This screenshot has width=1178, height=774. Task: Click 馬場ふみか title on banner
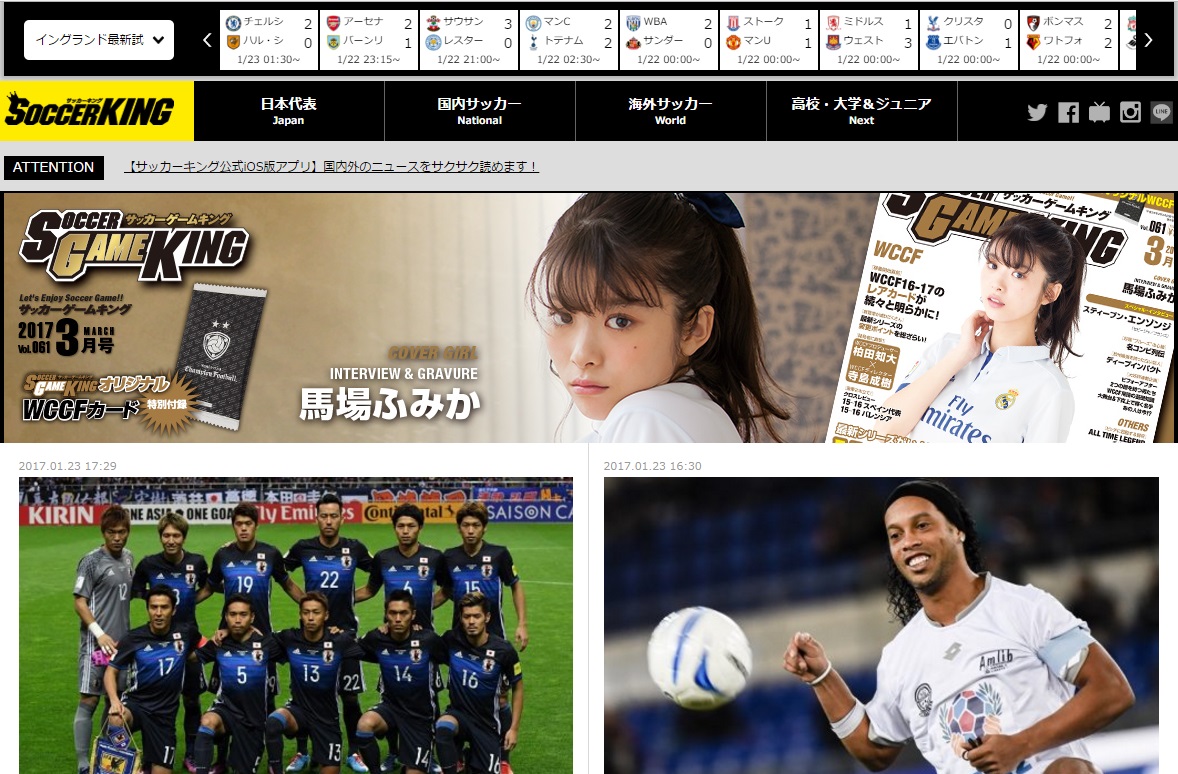[390, 404]
